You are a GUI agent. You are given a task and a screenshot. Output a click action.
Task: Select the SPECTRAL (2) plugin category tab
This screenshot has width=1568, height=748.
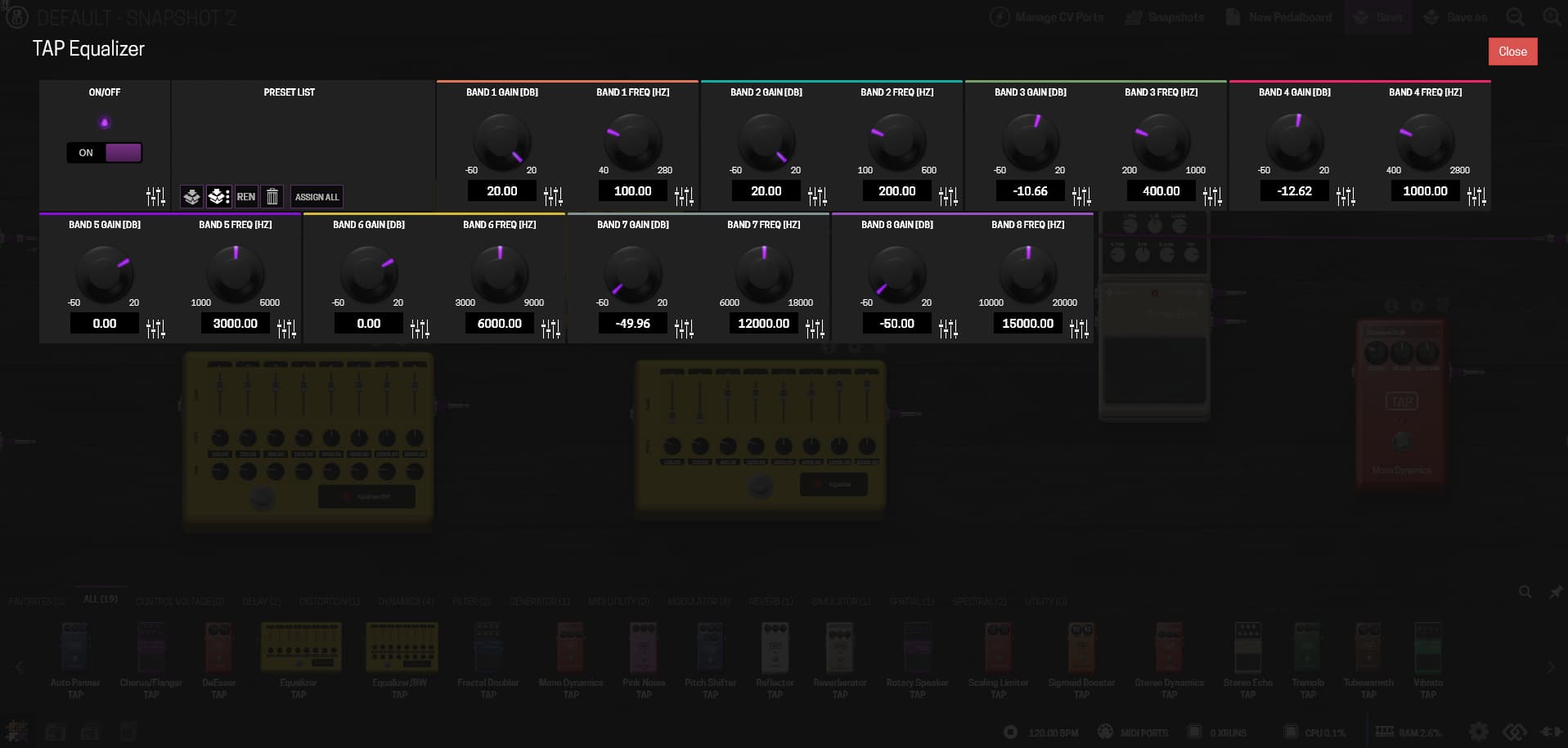[x=979, y=602]
